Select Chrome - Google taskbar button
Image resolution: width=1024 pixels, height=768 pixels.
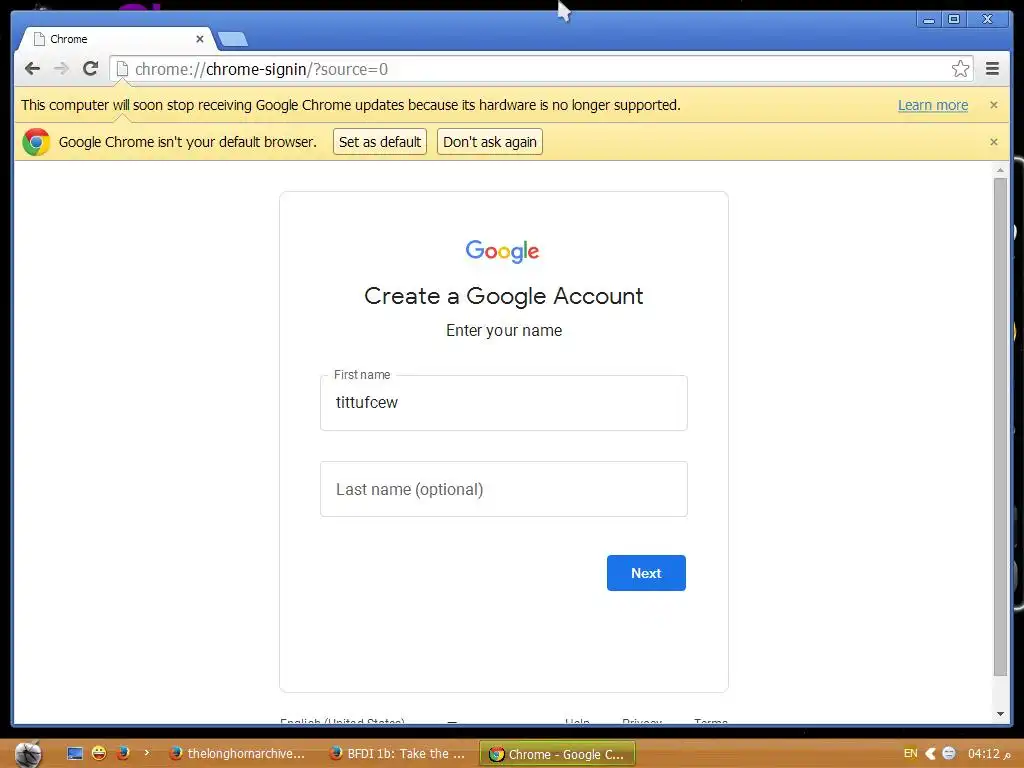[x=557, y=754]
